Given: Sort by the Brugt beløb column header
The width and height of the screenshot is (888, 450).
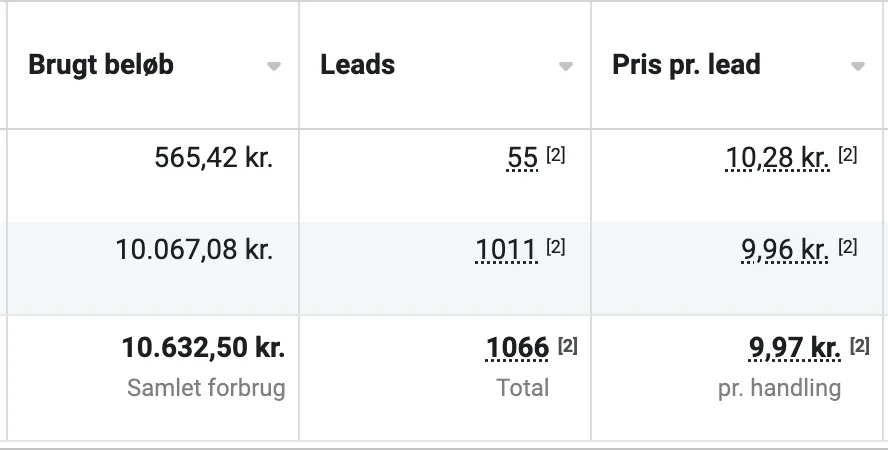Looking at the screenshot, I should coord(101,65).
